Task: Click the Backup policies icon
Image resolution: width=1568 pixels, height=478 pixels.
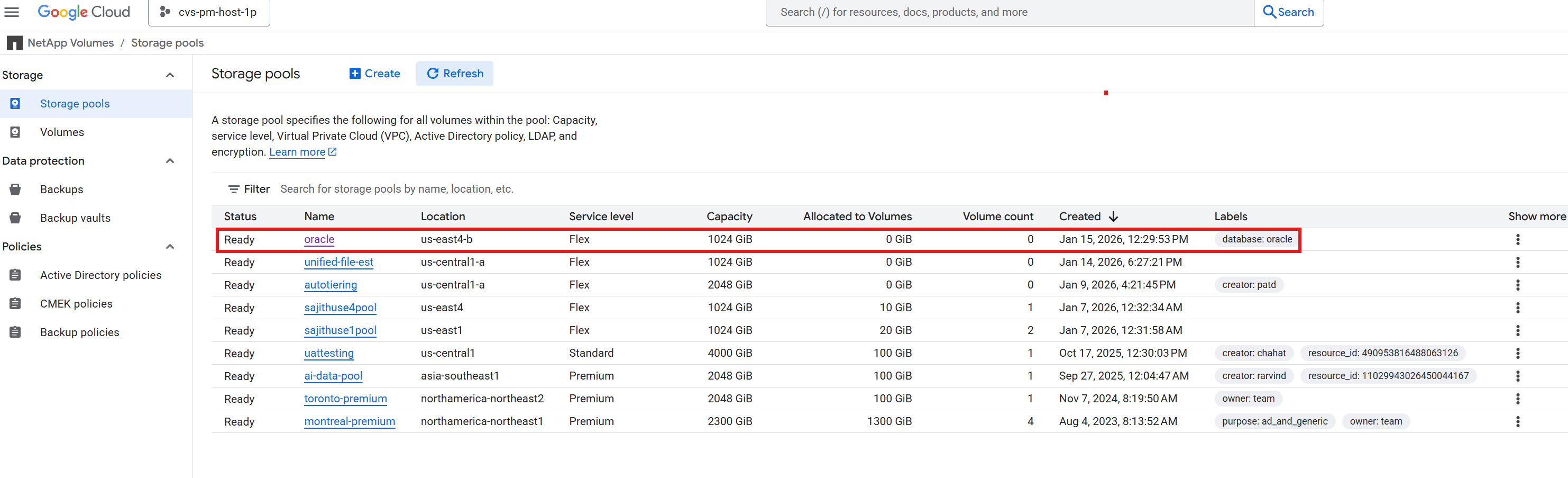Action: click(x=15, y=332)
